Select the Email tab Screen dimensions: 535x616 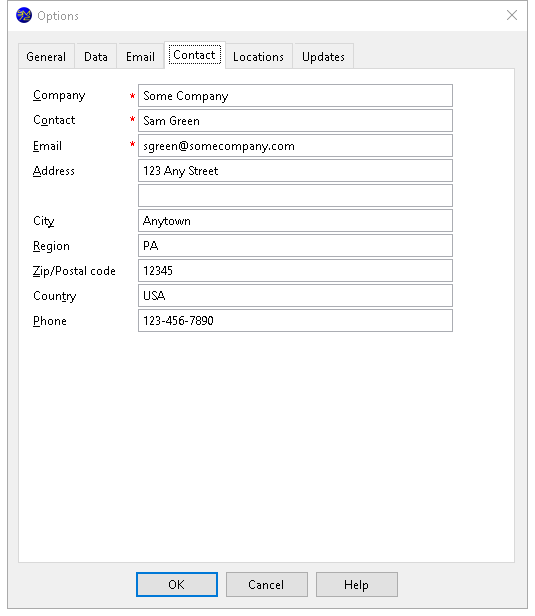140,57
